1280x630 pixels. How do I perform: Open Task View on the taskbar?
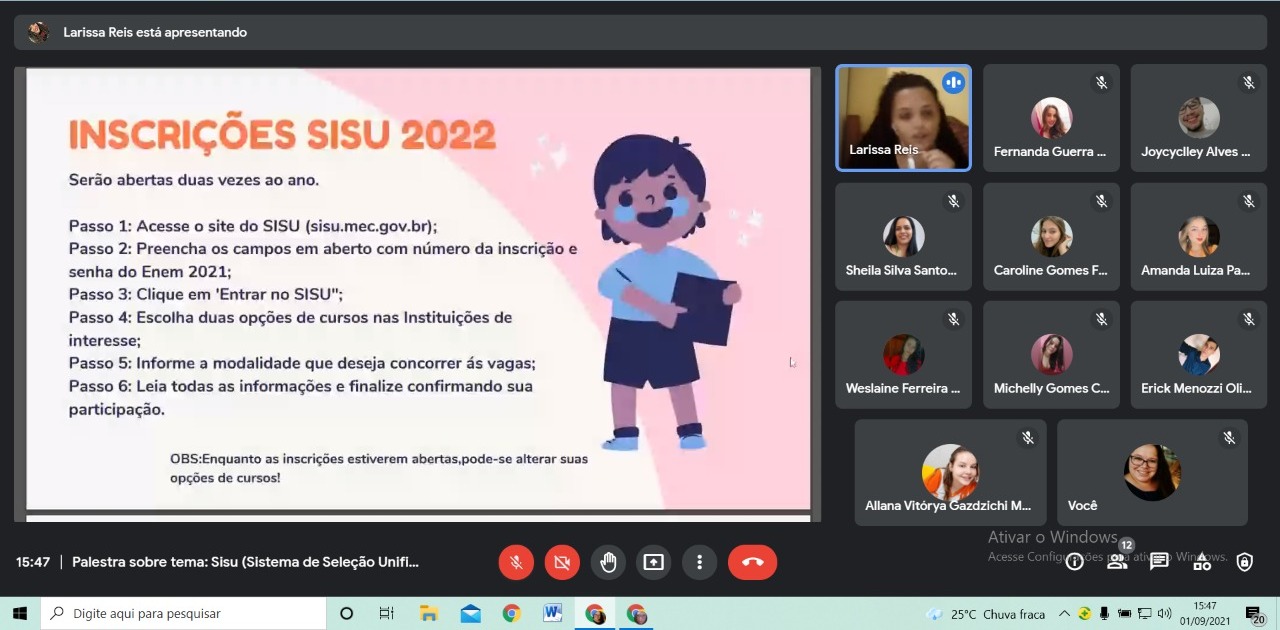click(387, 613)
